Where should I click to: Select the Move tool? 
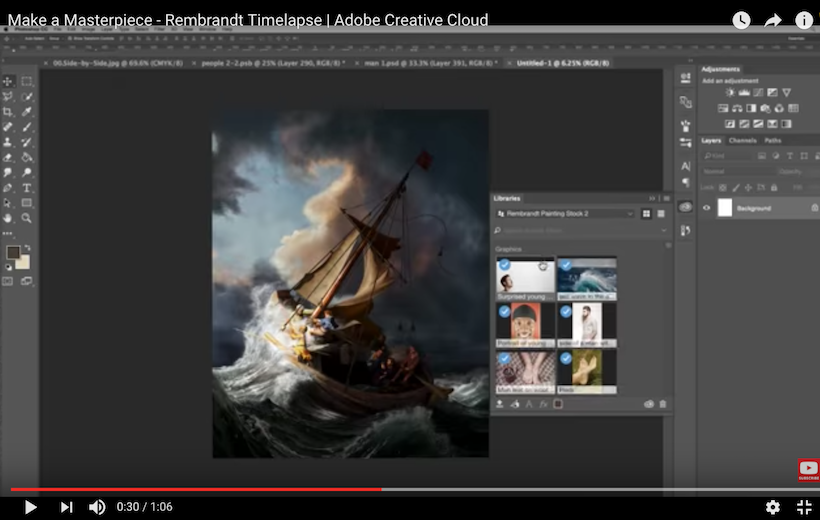(8, 81)
